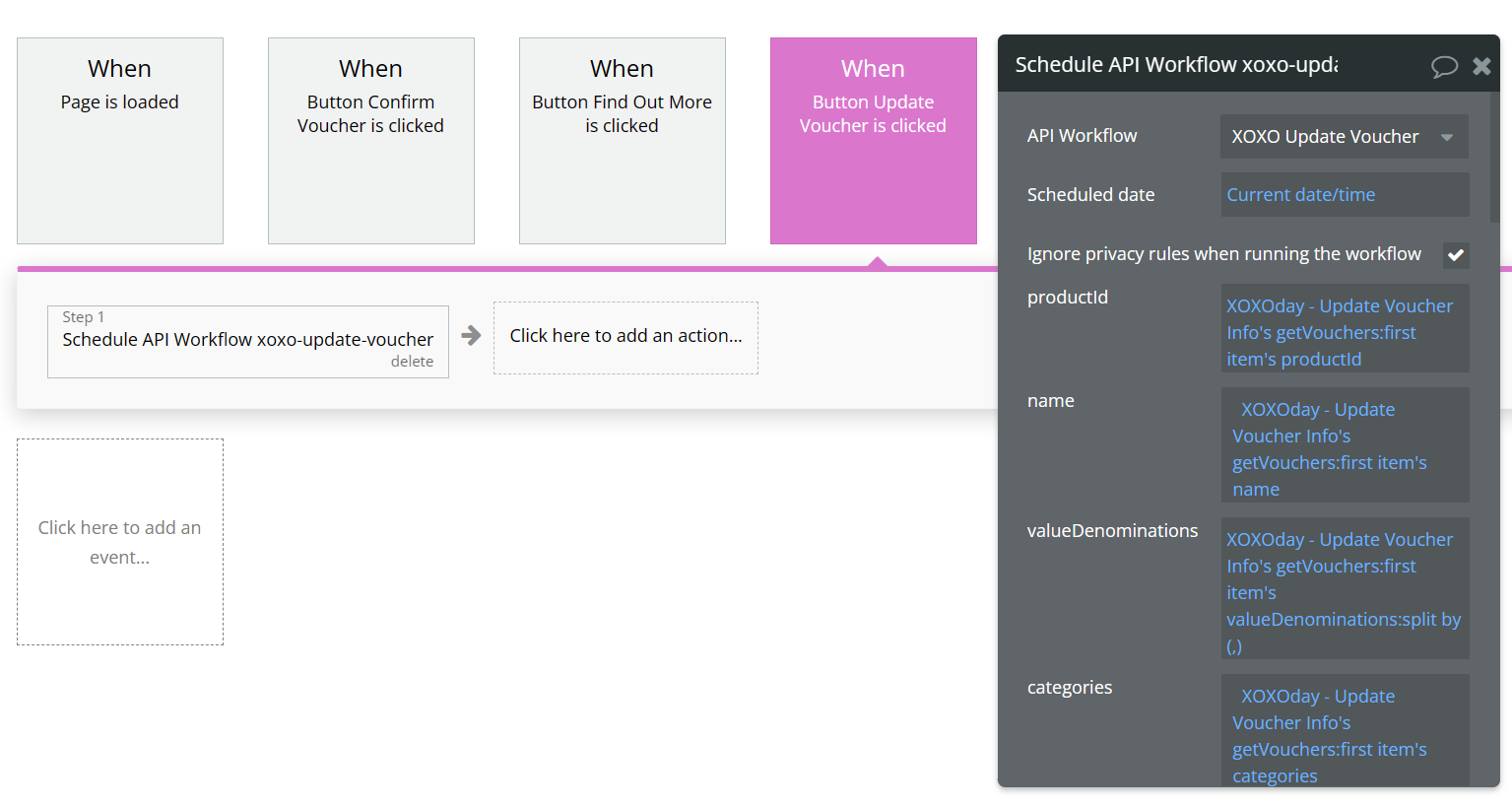Click the arrow icon between workflow steps
The width and height of the screenshot is (1512, 807).
(x=471, y=336)
